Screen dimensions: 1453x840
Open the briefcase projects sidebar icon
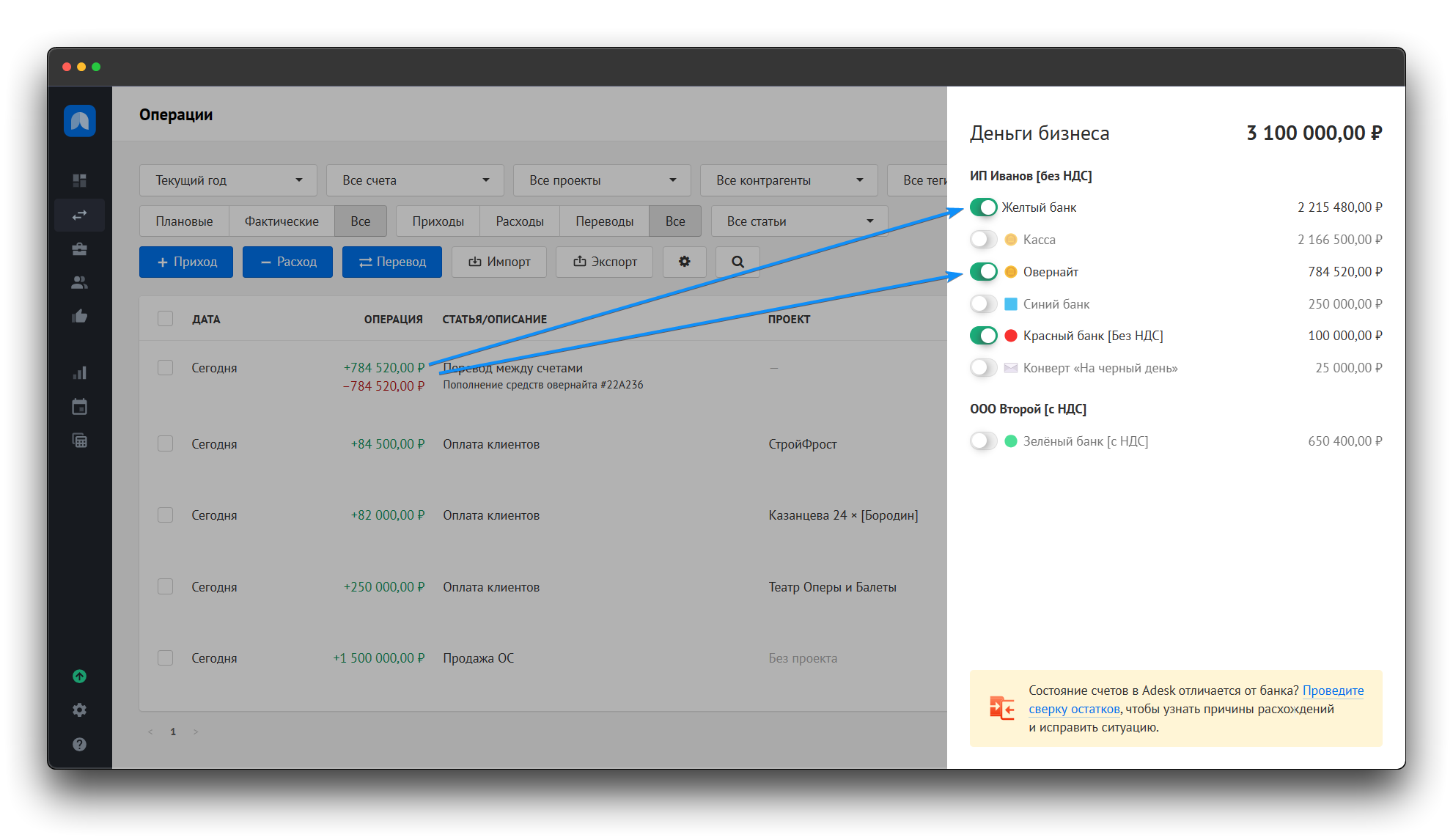pos(79,249)
